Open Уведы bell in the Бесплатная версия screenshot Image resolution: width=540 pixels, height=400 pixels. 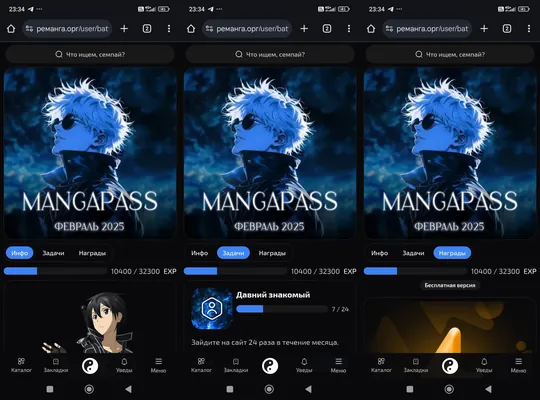tap(484, 365)
